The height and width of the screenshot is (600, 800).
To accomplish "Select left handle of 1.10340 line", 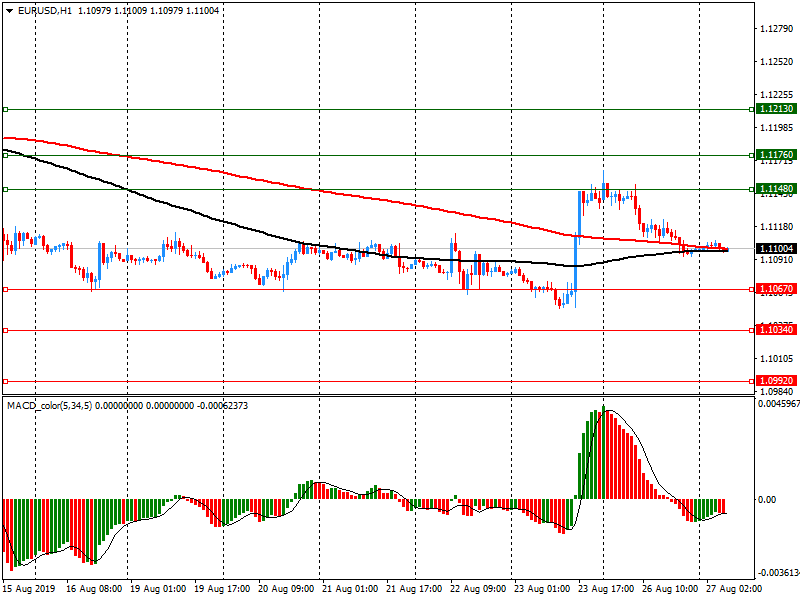I will tap(6, 330).
